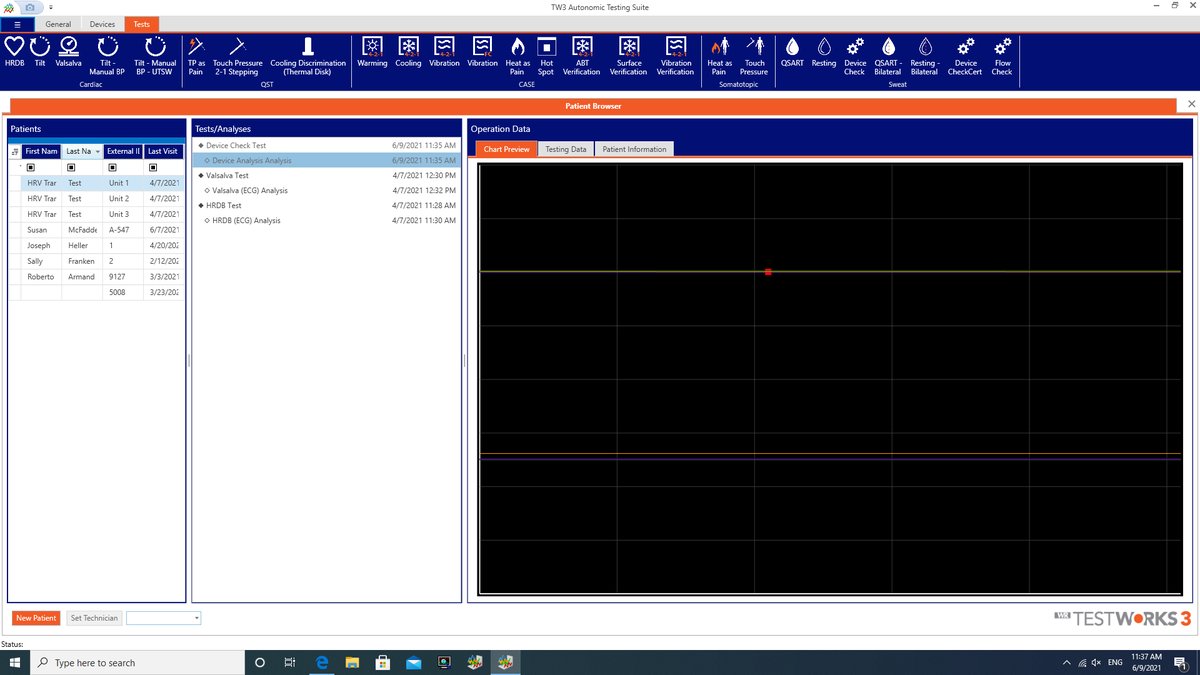
Task: Open filter operator for Last Visit column
Action: point(152,168)
